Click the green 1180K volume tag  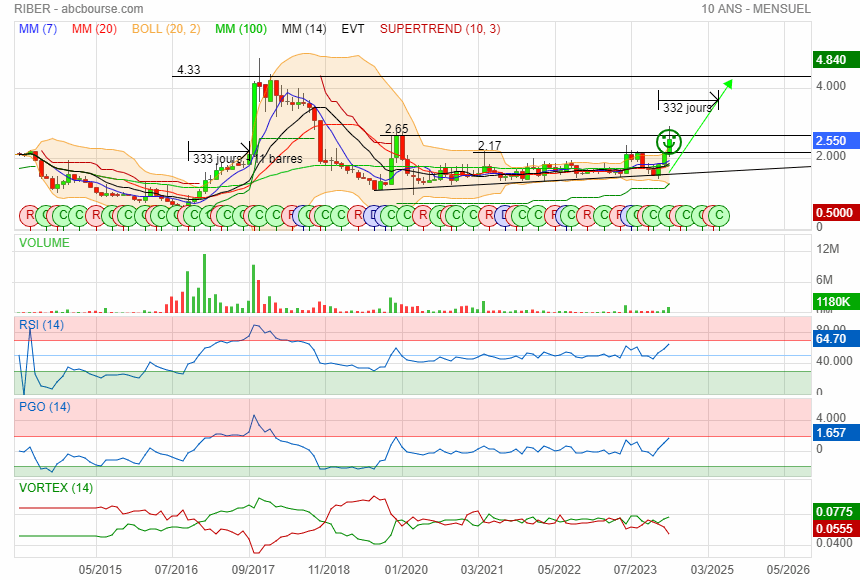(x=836, y=302)
